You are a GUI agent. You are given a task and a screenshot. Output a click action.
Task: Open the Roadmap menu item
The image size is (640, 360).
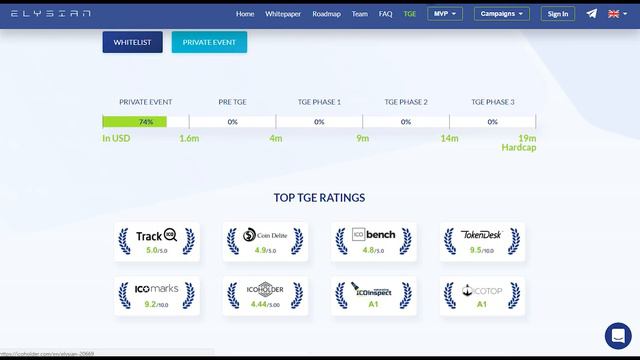[x=327, y=14]
